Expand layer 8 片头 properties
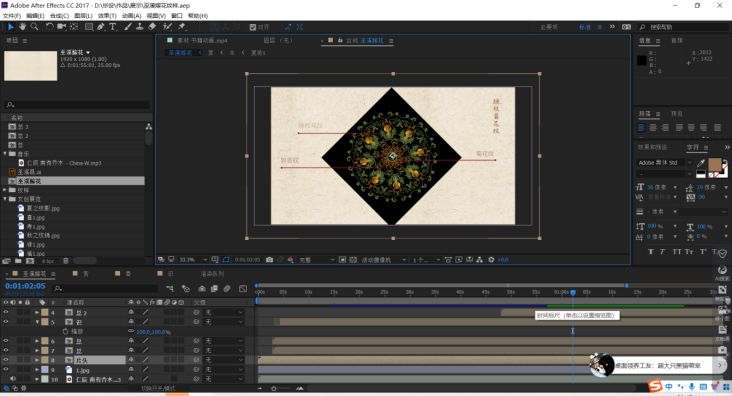This screenshot has height=396, width=732. (37, 360)
